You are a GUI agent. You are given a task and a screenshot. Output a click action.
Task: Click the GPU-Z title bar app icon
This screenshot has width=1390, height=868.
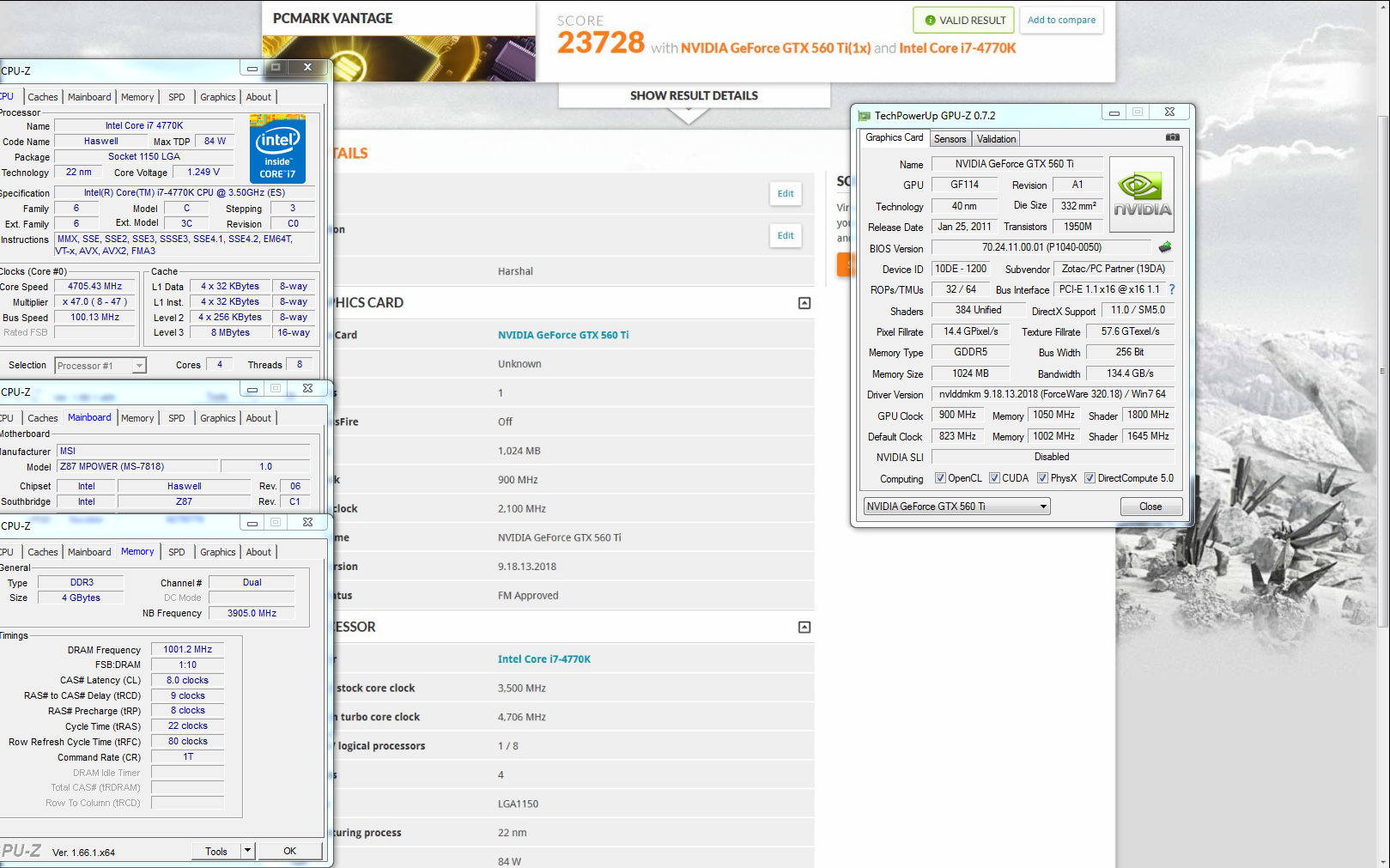pos(865,115)
